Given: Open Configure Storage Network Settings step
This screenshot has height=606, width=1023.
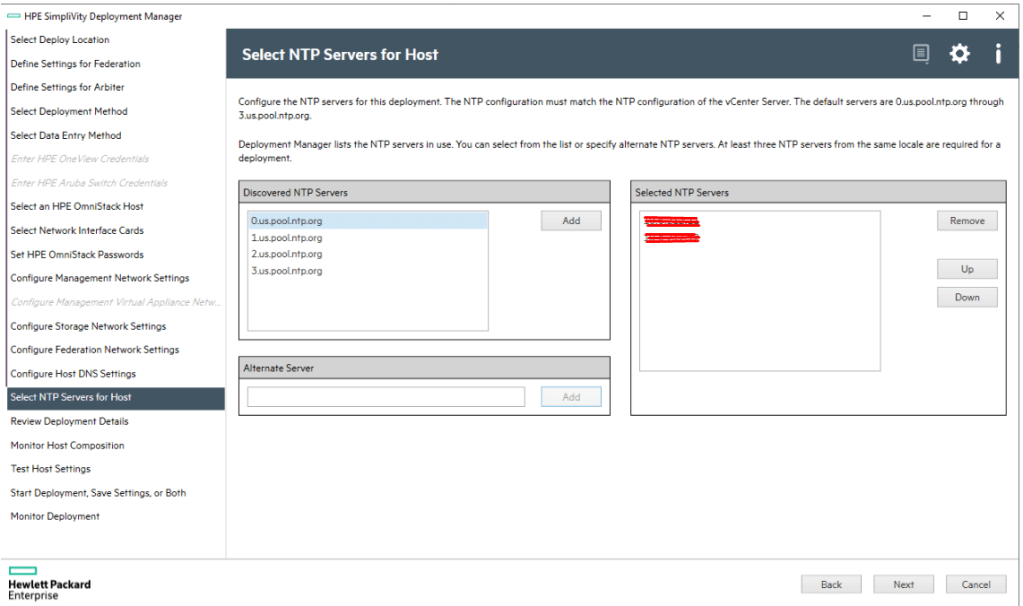Looking at the screenshot, I should (88, 326).
